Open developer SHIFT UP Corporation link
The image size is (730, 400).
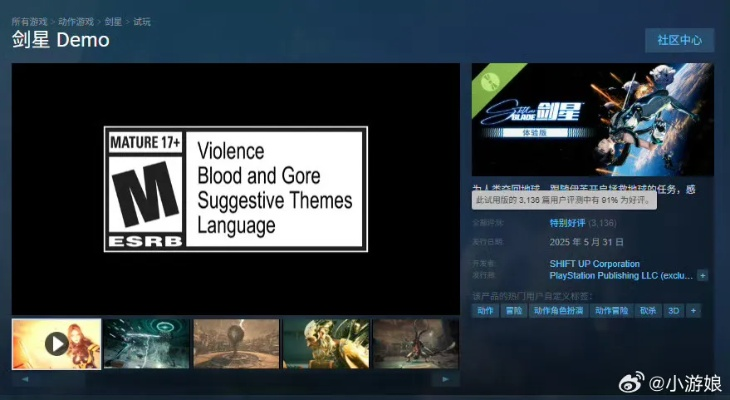[595, 264]
